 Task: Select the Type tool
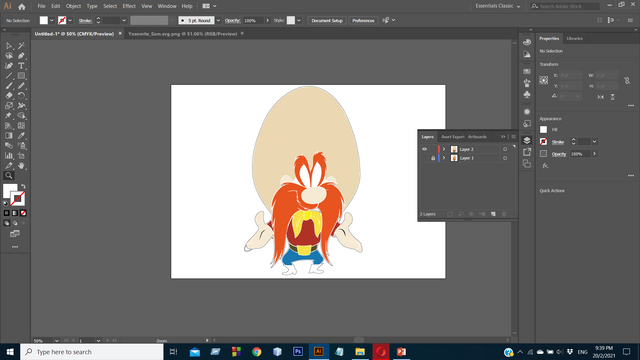pos(21,66)
